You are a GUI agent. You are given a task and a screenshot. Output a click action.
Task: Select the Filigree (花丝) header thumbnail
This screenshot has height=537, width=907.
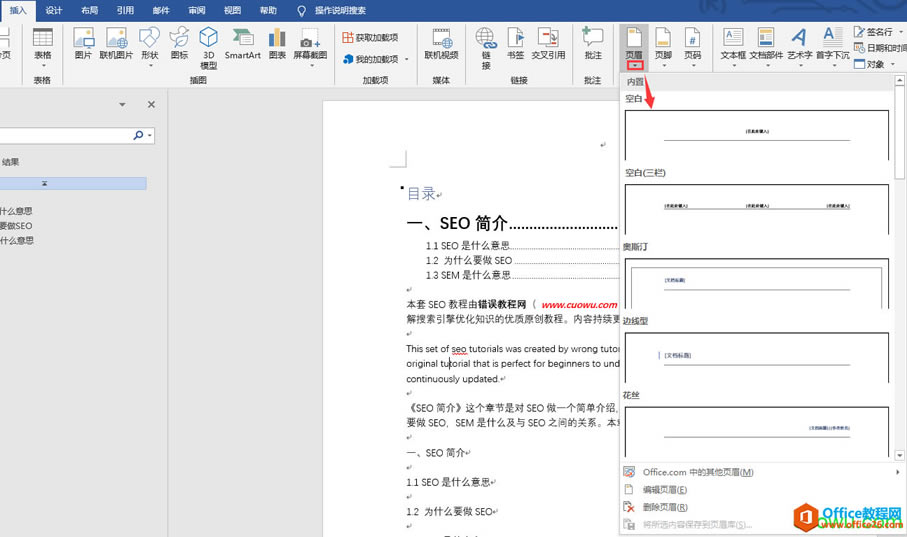[x=757, y=432]
